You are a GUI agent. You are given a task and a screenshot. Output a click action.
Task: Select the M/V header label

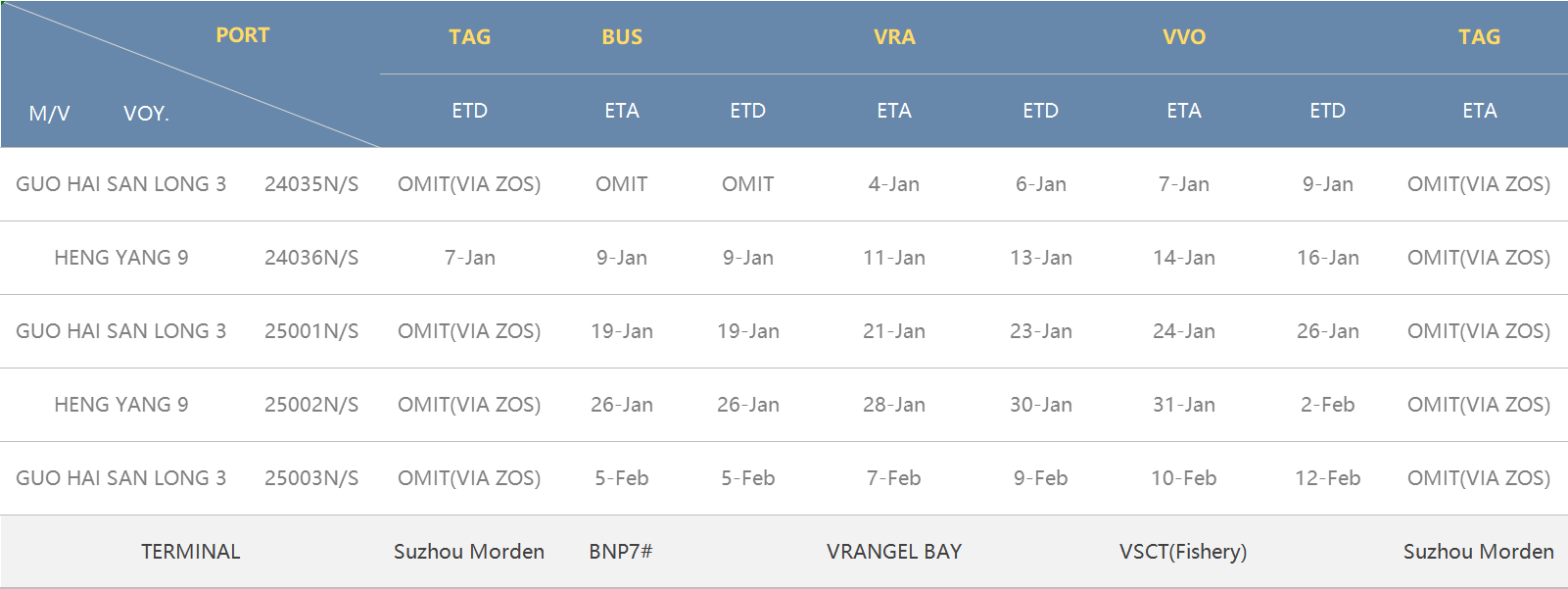[49, 114]
